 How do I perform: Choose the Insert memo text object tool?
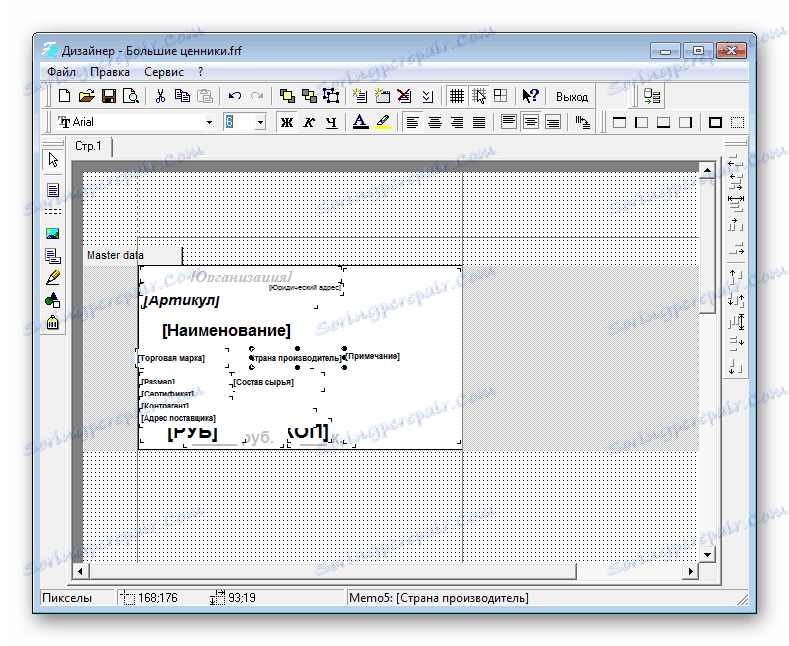(53, 190)
